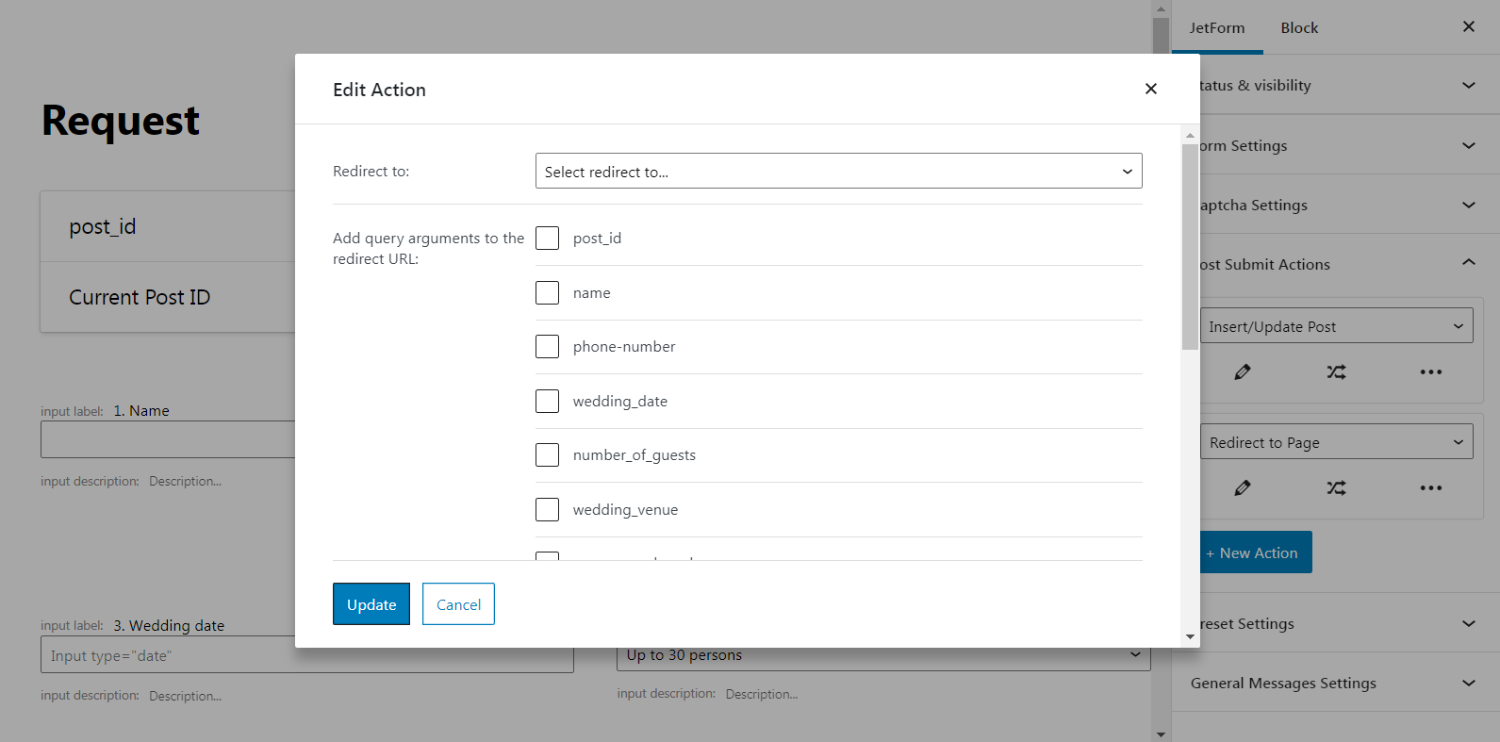Switch to the Block tab

[1298, 27]
